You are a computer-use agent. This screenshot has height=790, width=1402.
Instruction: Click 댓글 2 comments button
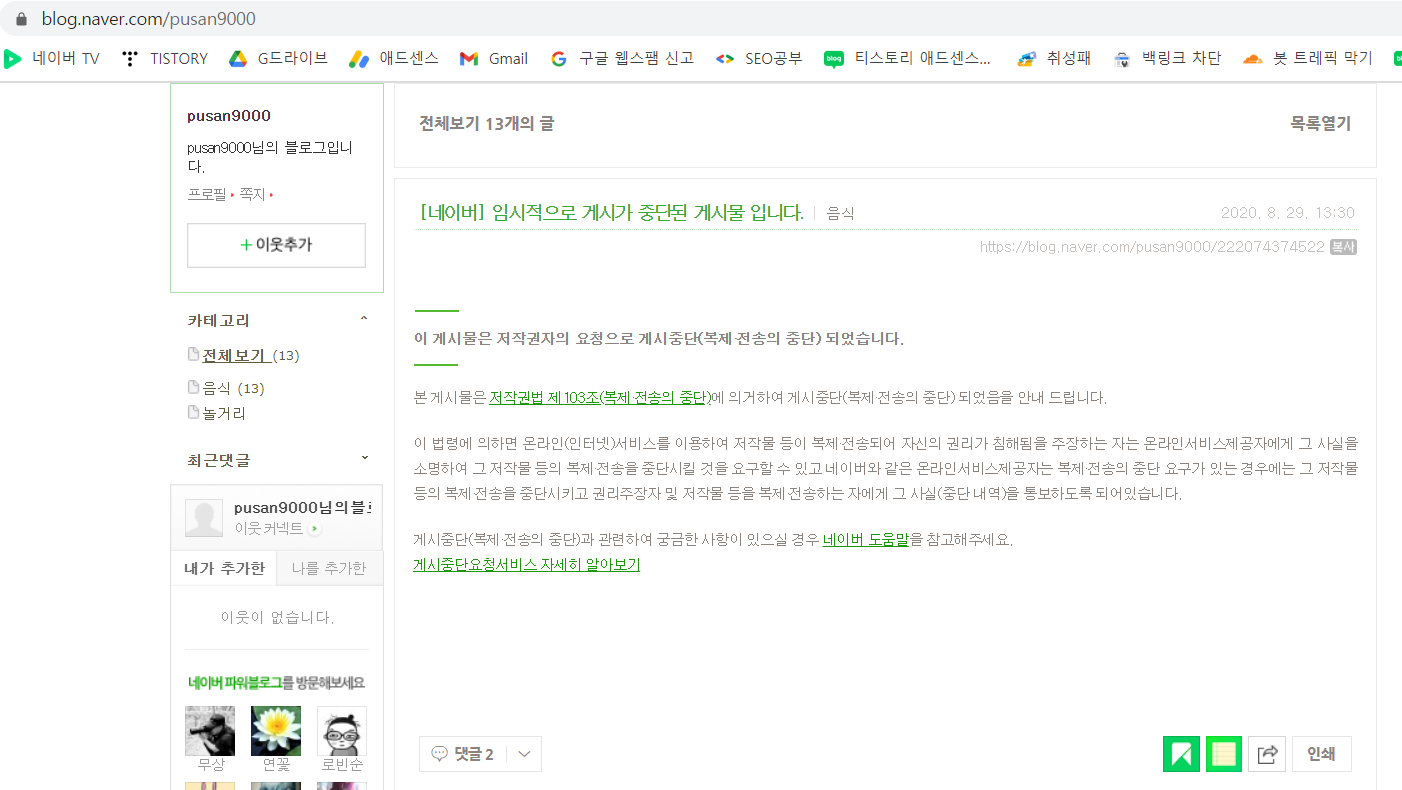(x=463, y=754)
